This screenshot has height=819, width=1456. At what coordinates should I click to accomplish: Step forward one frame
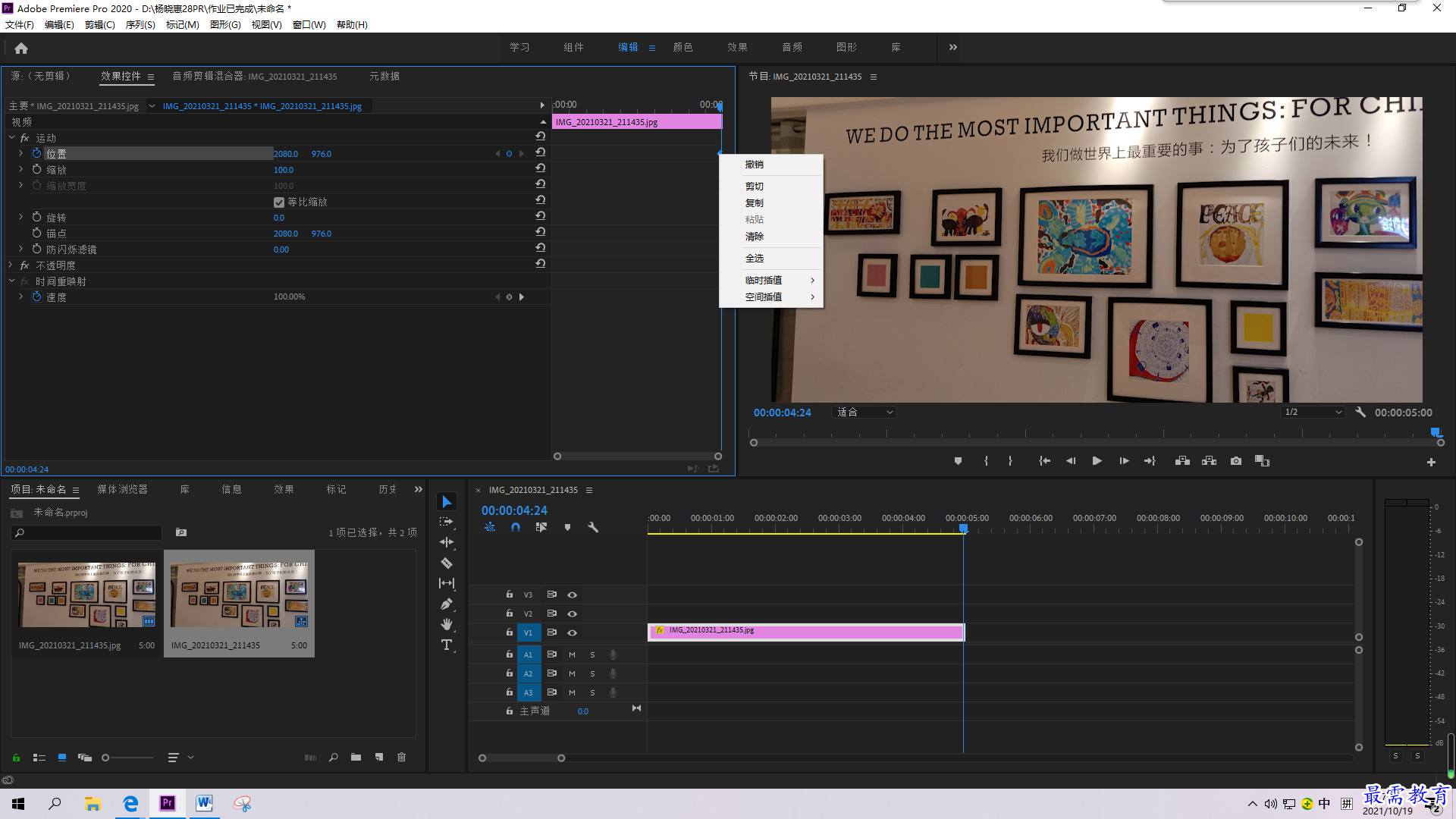(1124, 461)
